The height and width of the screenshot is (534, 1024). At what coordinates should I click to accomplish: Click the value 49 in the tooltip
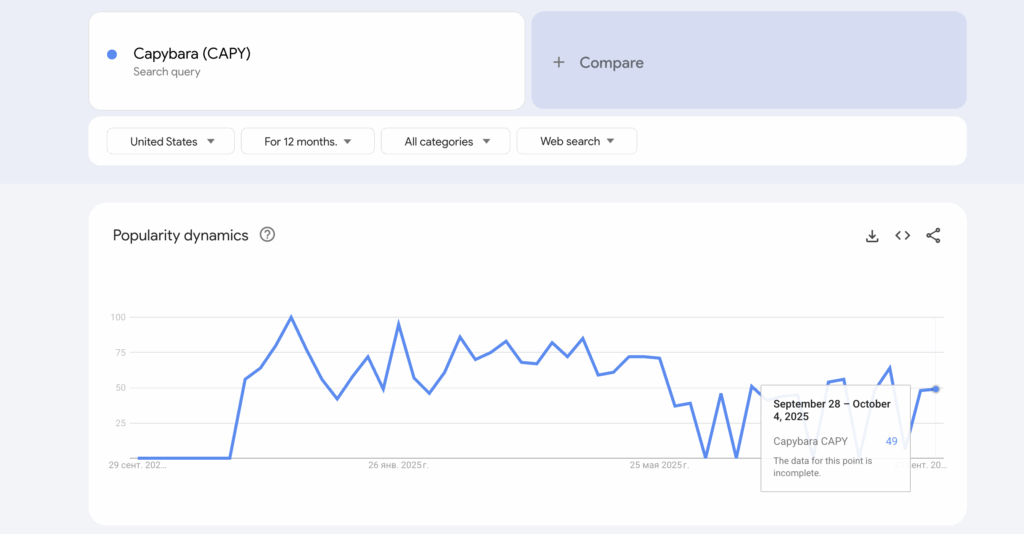(892, 441)
